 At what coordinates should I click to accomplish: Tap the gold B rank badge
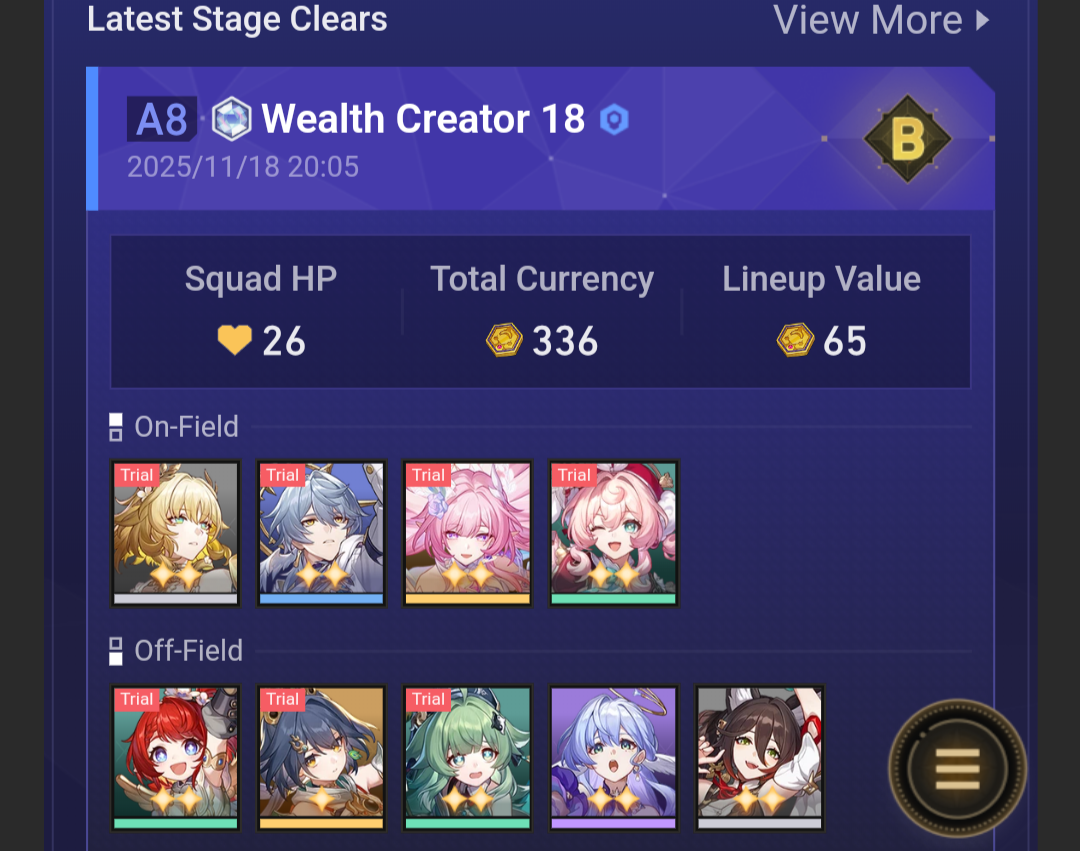click(908, 139)
